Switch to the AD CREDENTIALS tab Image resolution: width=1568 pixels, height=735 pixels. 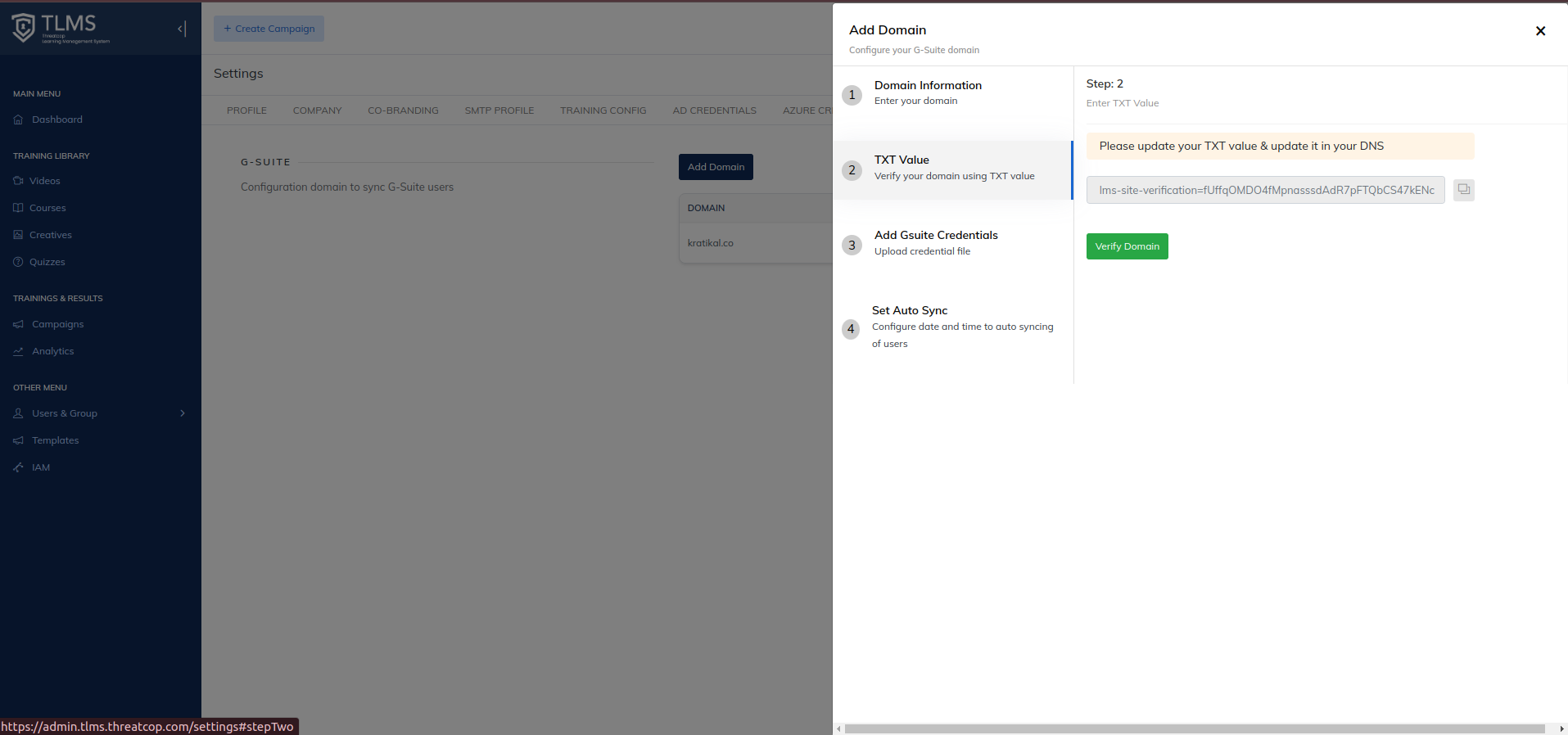(x=715, y=110)
